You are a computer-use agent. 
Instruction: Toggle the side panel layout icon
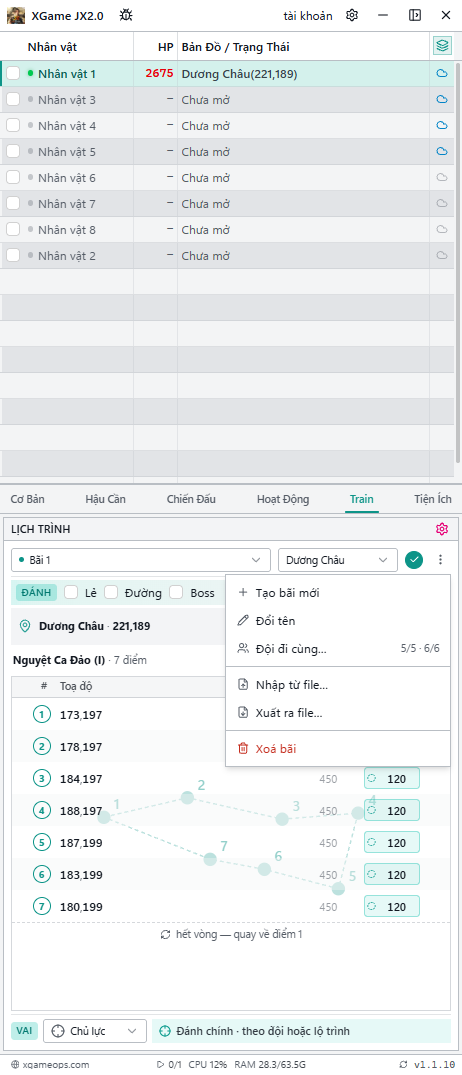tap(415, 15)
